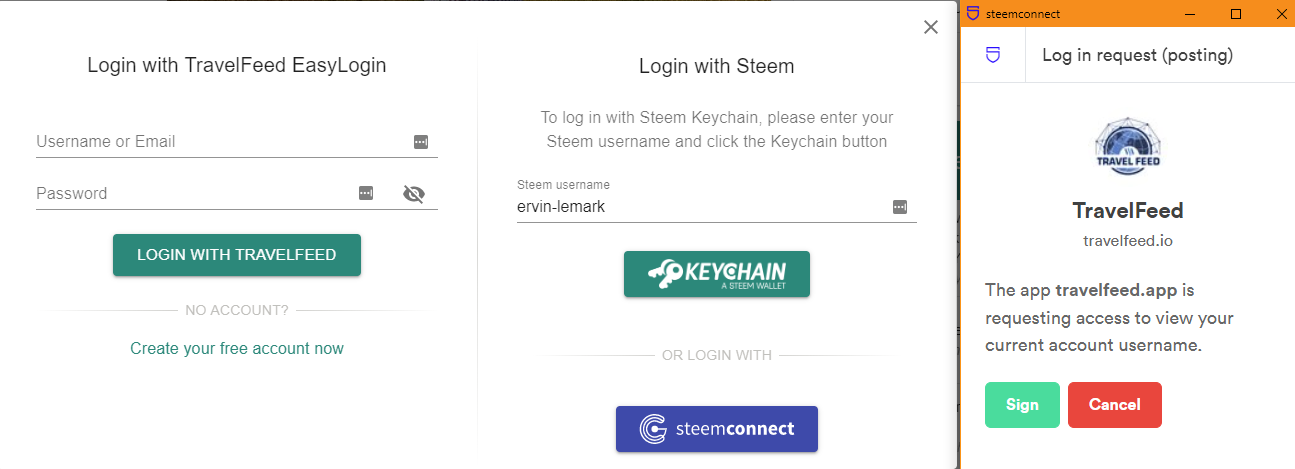Screen dimensions: 1295x469
Task: Click the password manager icon in Username field
Action: [x=421, y=142]
